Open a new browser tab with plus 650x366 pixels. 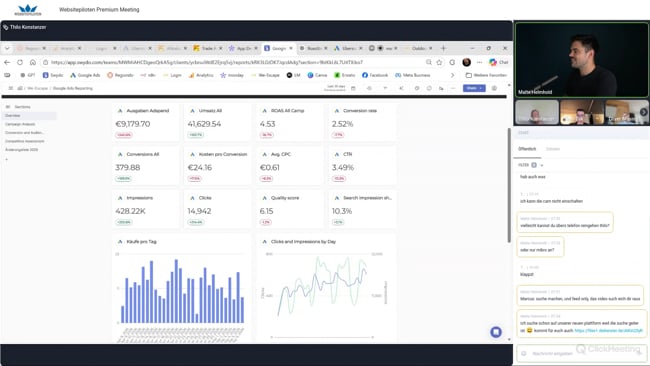click(x=443, y=48)
